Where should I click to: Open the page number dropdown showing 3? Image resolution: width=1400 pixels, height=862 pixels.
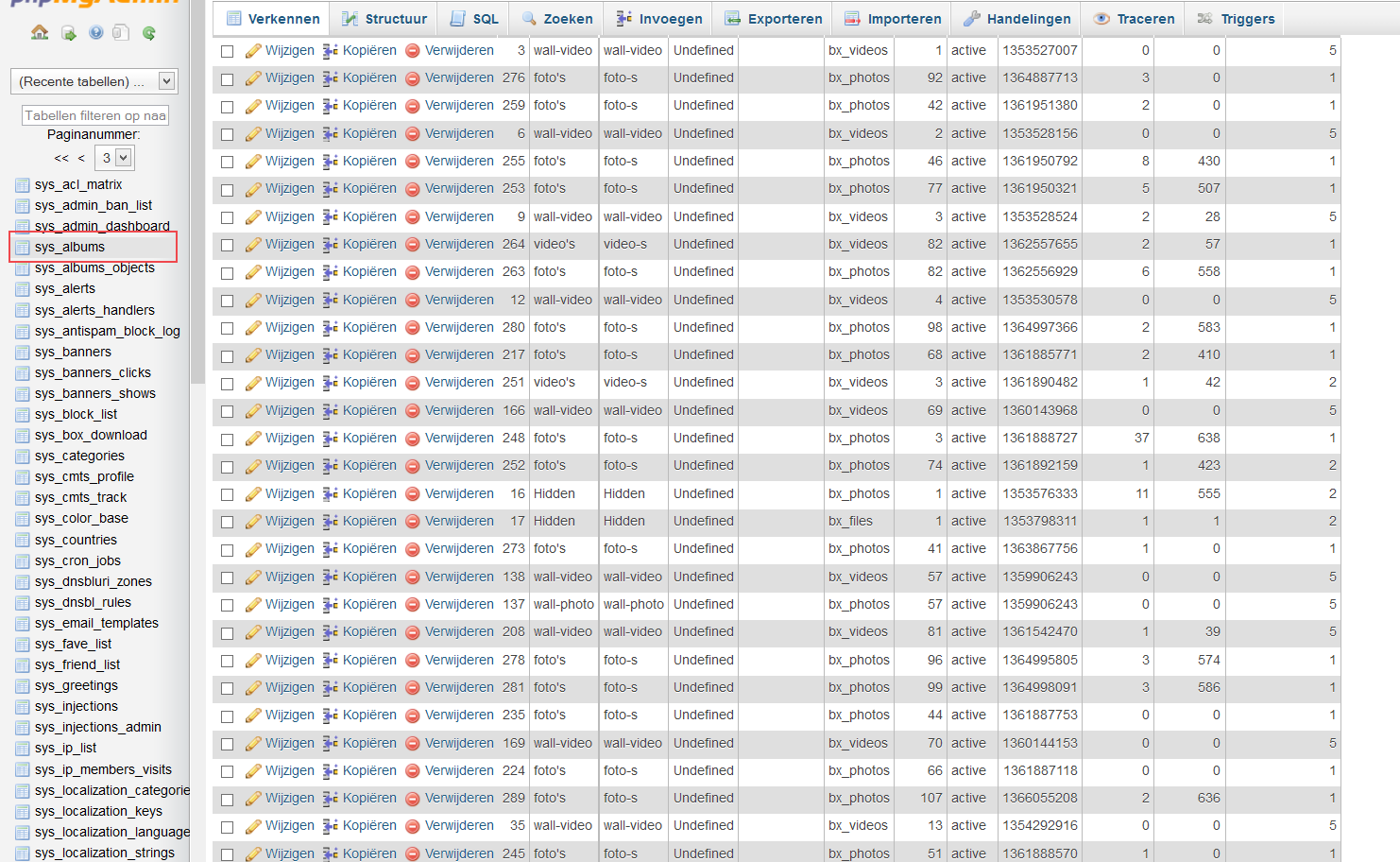click(115, 158)
